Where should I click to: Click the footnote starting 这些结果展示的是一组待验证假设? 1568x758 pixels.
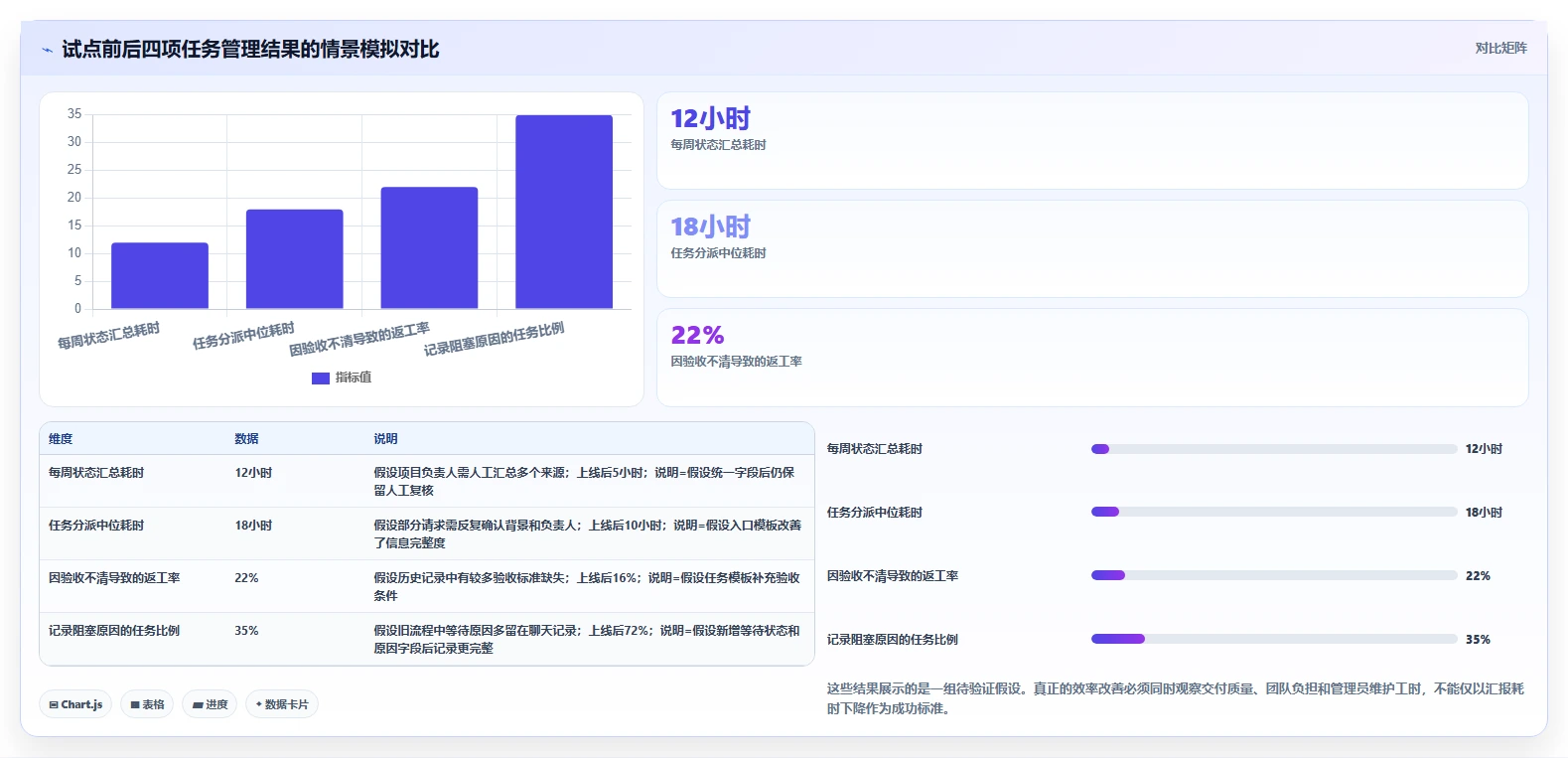coord(1175,698)
